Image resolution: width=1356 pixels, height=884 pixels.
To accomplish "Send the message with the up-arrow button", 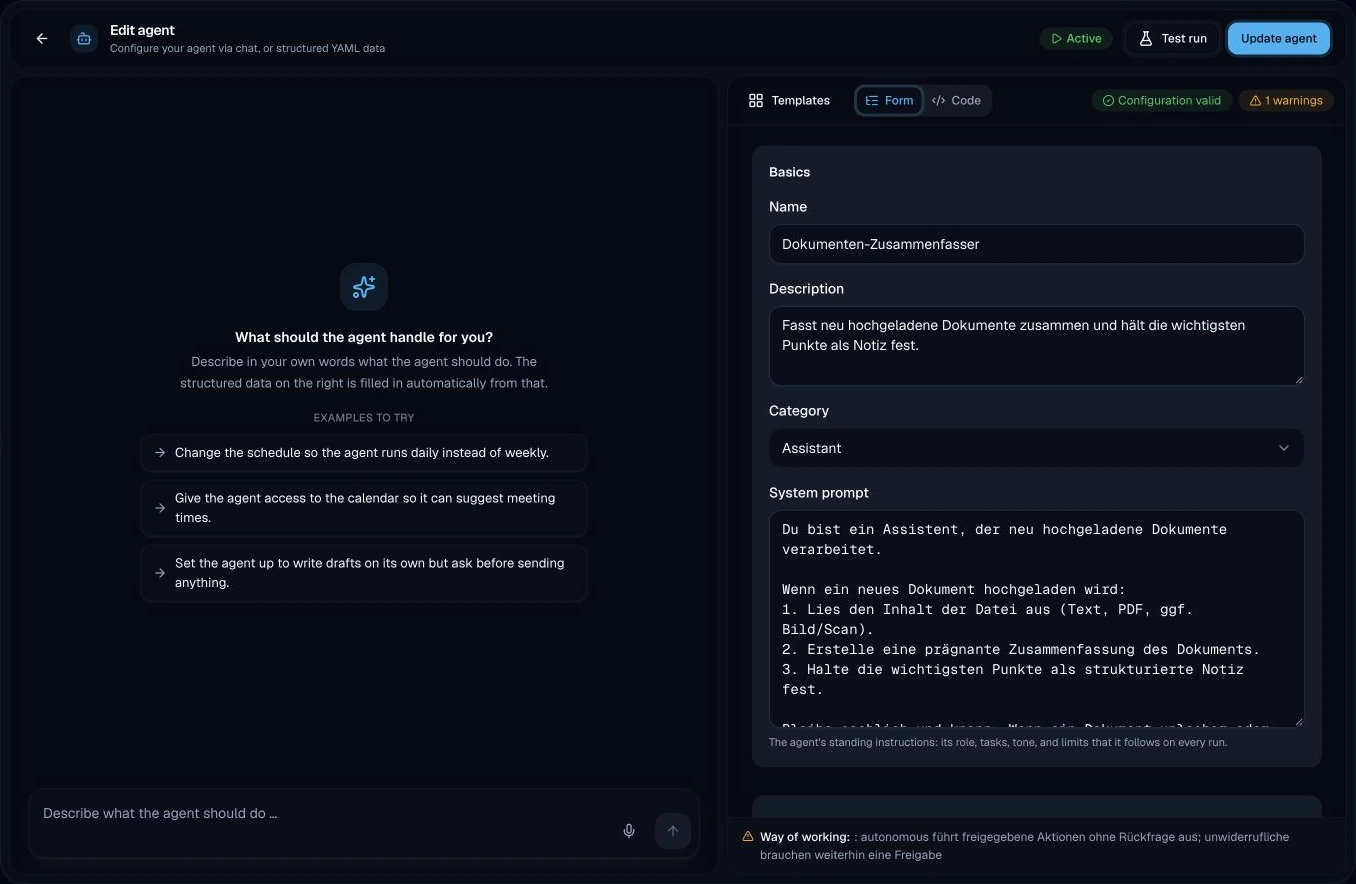I will point(673,831).
